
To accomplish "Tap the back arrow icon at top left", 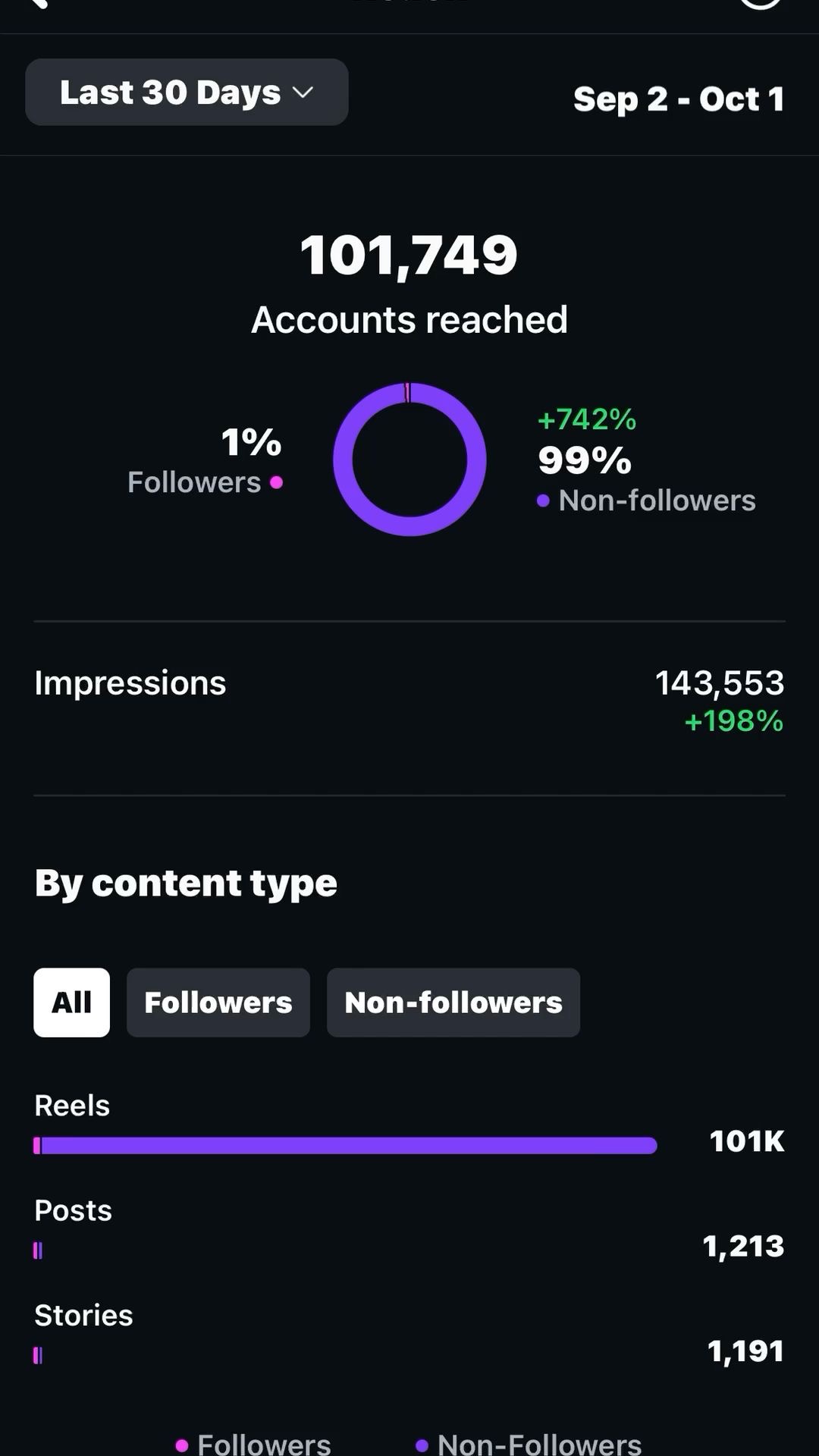I will point(38,3).
